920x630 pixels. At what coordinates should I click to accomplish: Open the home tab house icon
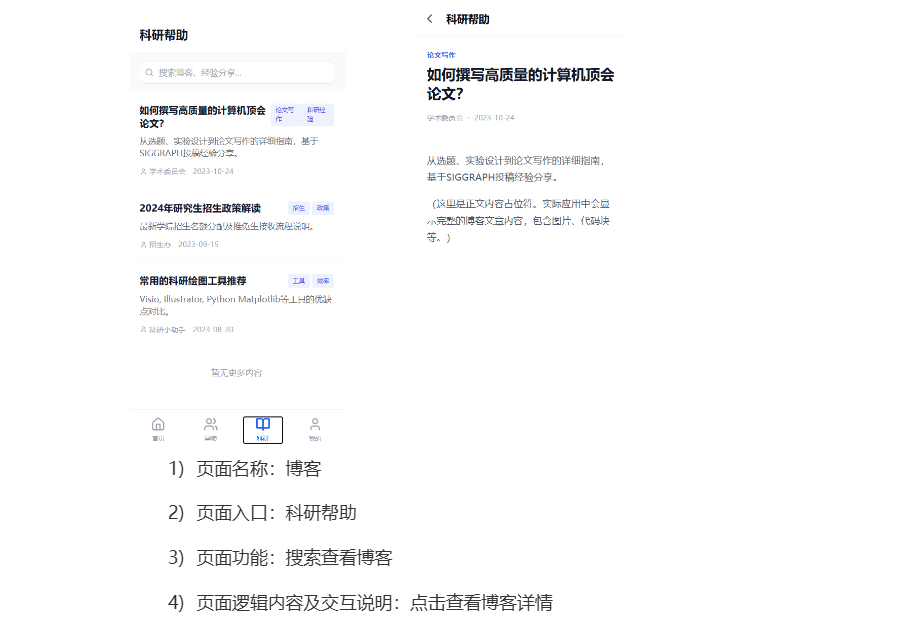click(x=158, y=425)
